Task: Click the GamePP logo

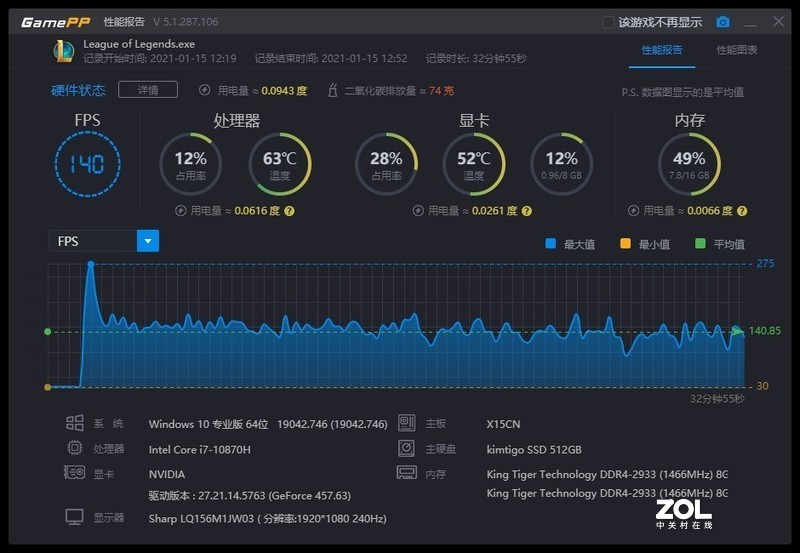Action: point(56,22)
